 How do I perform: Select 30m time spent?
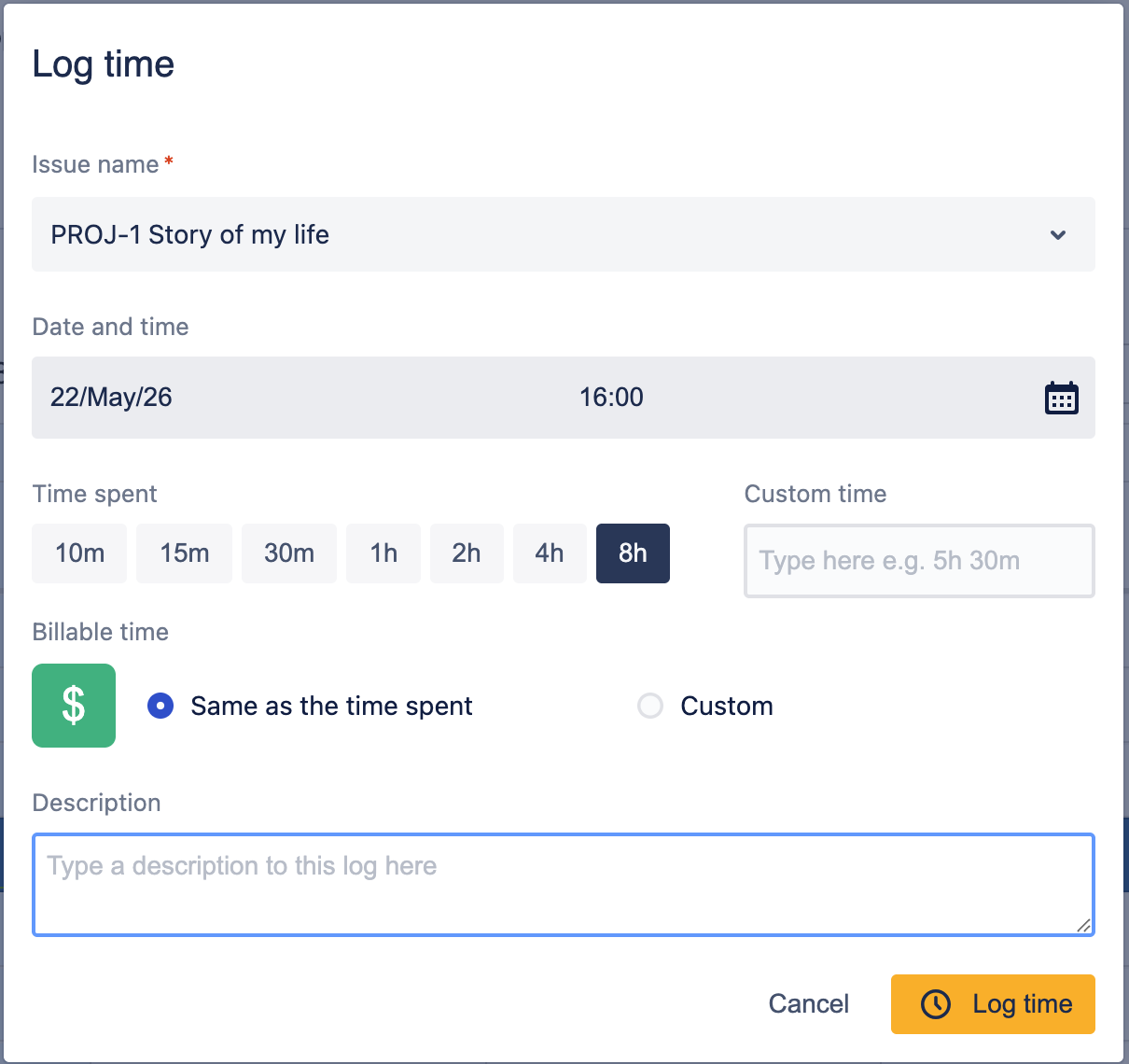pyautogui.click(x=289, y=553)
